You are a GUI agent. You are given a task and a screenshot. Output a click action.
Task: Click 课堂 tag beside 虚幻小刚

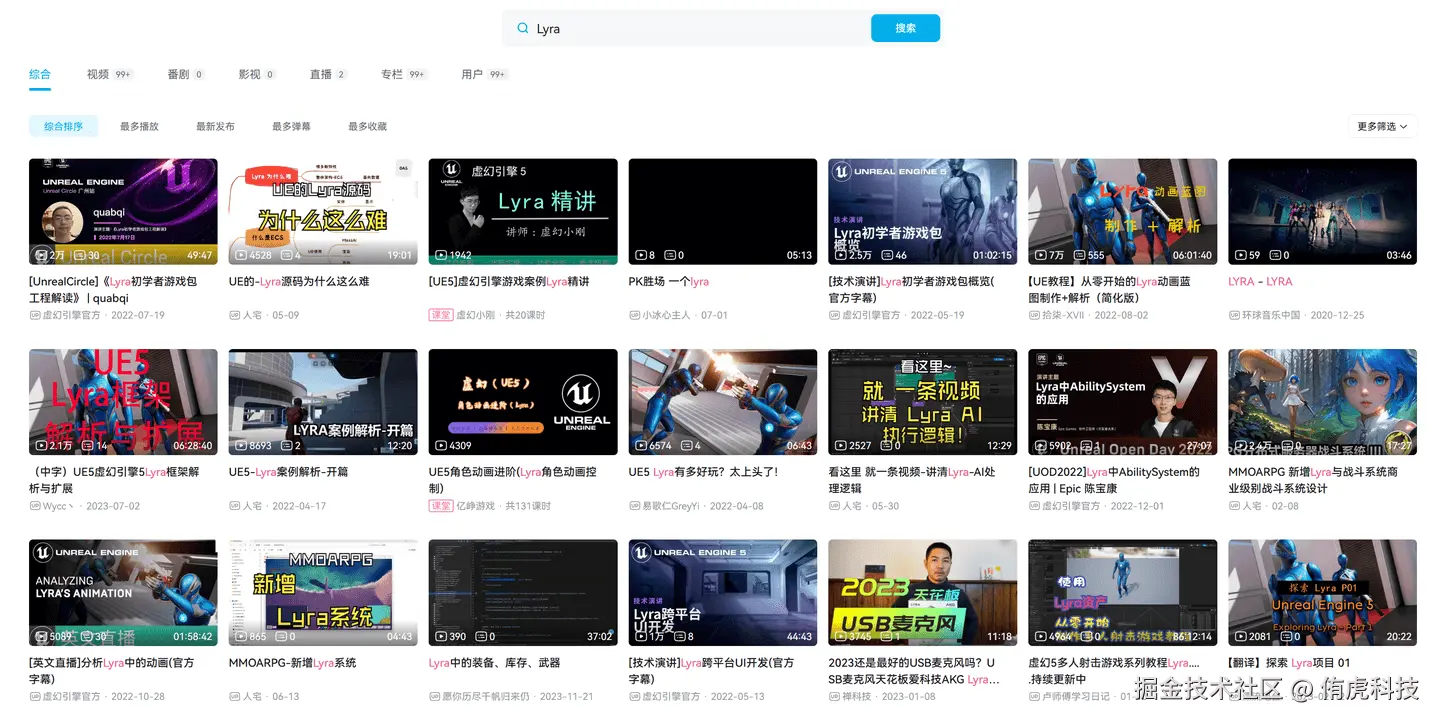click(441, 315)
